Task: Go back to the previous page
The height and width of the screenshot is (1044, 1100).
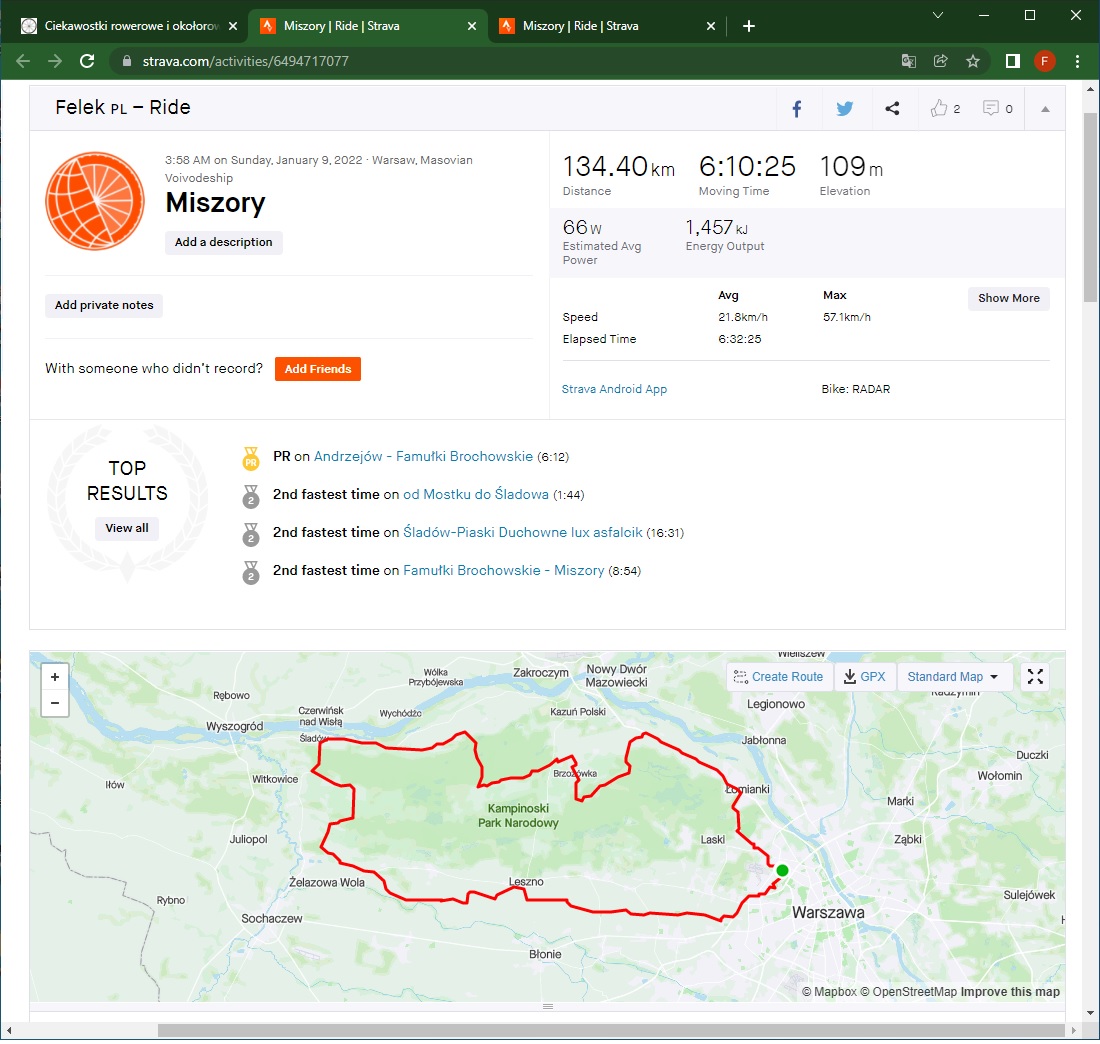Action: coord(23,61)
